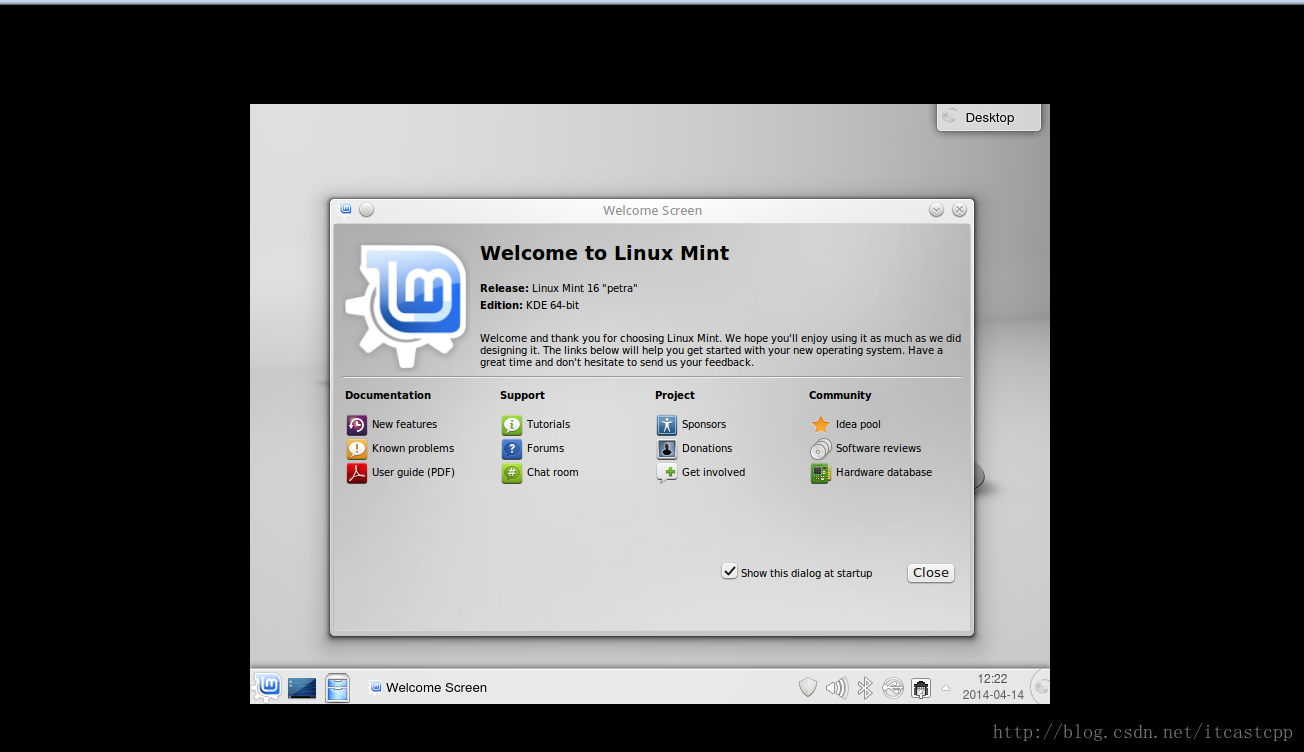This screenshot has width=1304, height=752.
Task: Click the Chat room hash icon
Action: [512, 472]
